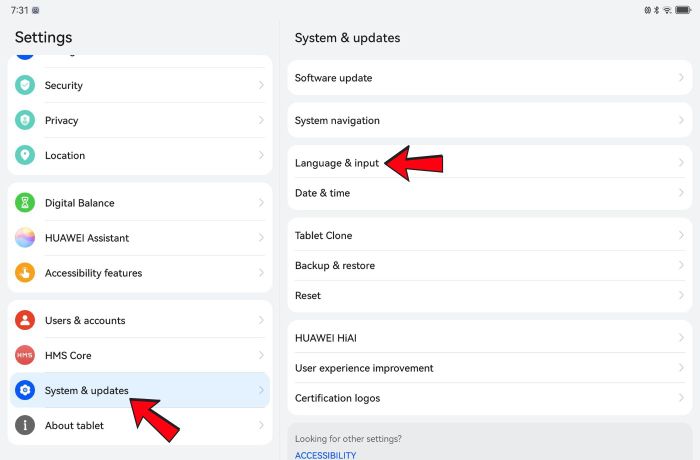Tap the About tablet info icon
Screen dimensions: 700x460
[25, 426]
